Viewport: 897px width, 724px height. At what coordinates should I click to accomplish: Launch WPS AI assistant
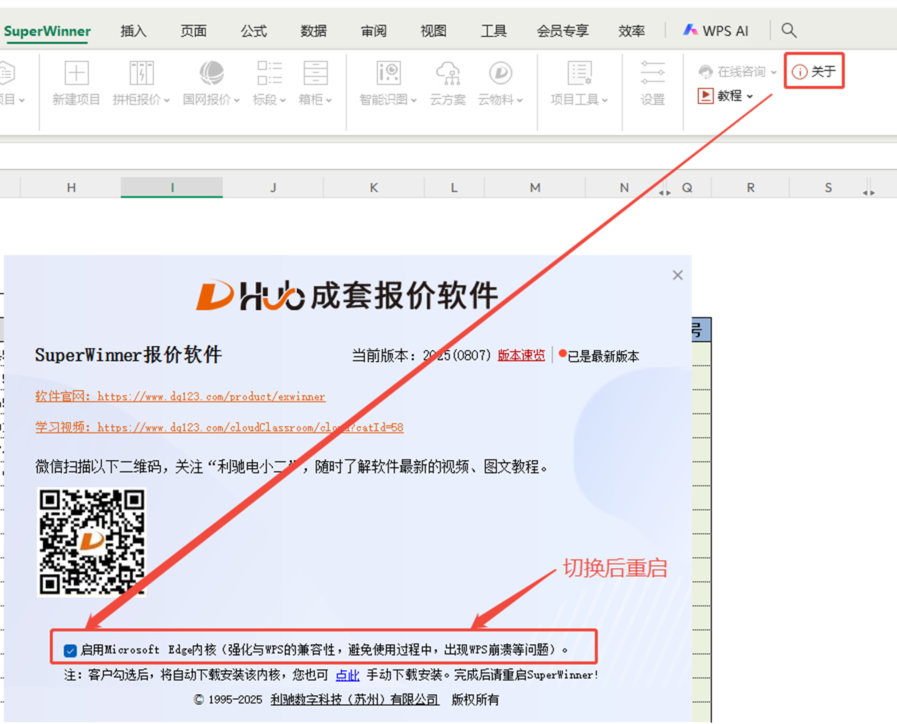coord(716,31)
